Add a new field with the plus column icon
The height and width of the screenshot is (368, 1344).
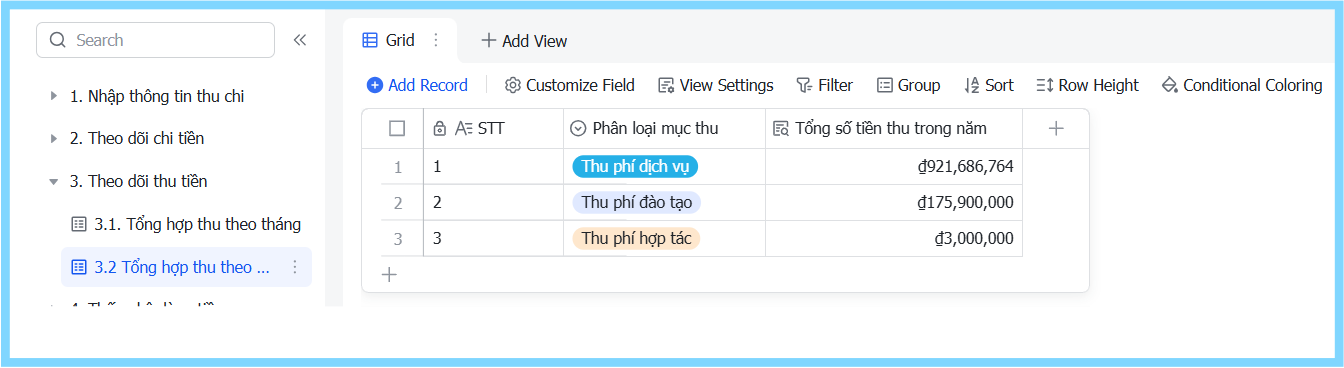pyautogui.click(x=1056, y=128)
